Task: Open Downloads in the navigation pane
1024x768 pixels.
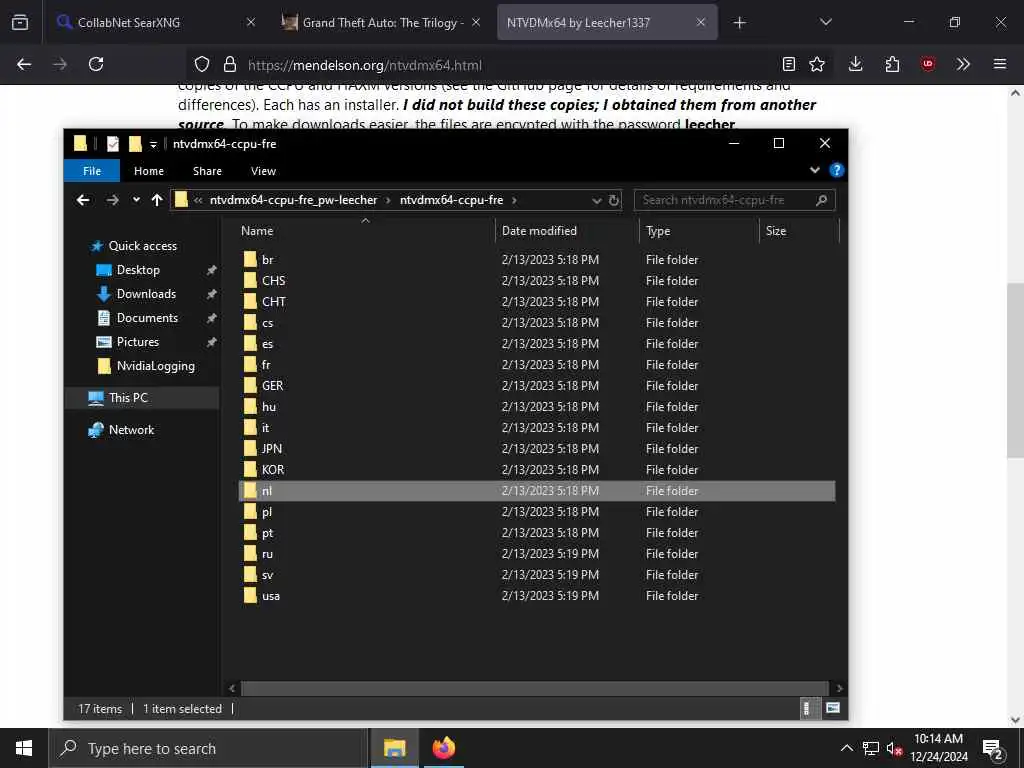Action: pos(146,294)
